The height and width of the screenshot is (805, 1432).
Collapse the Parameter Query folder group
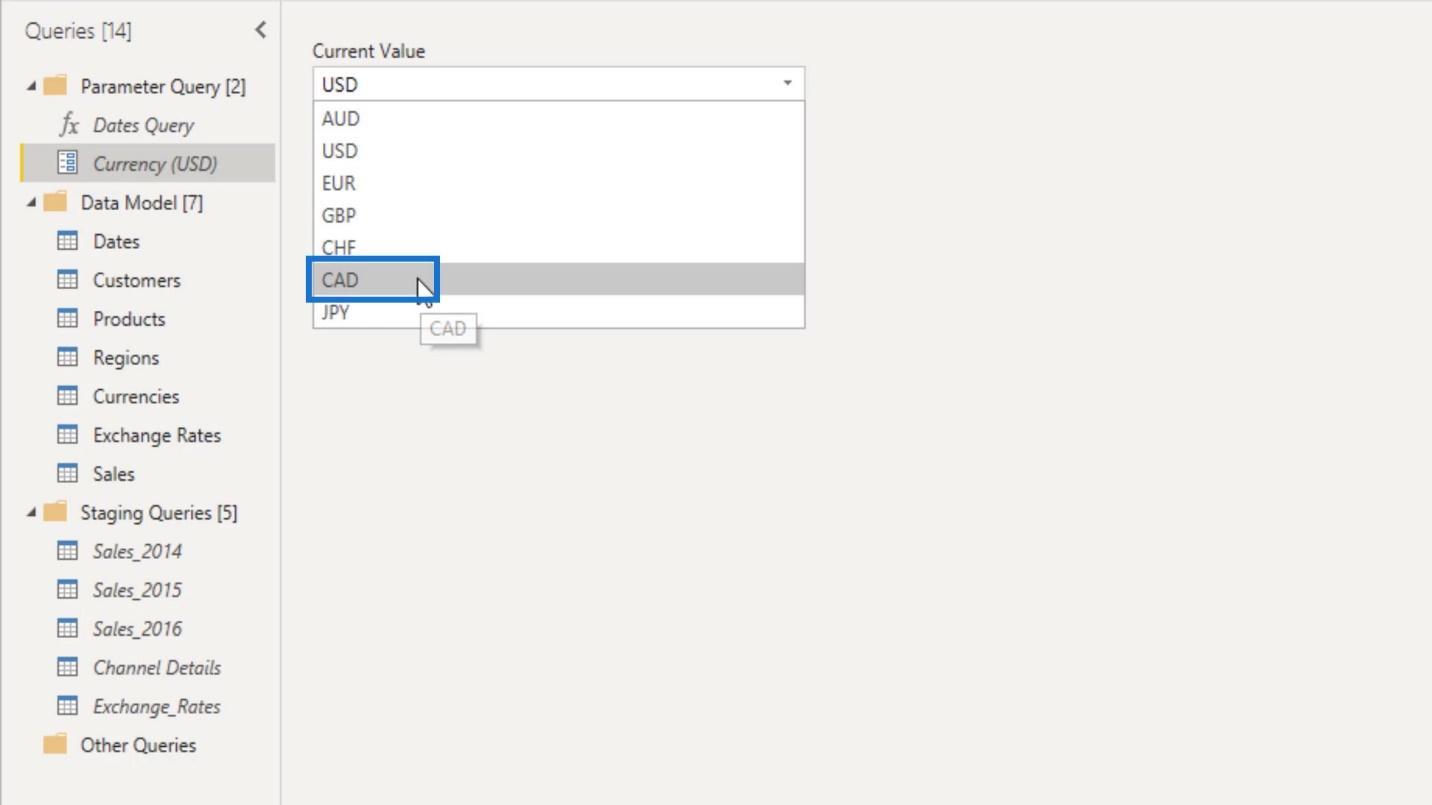31,87
